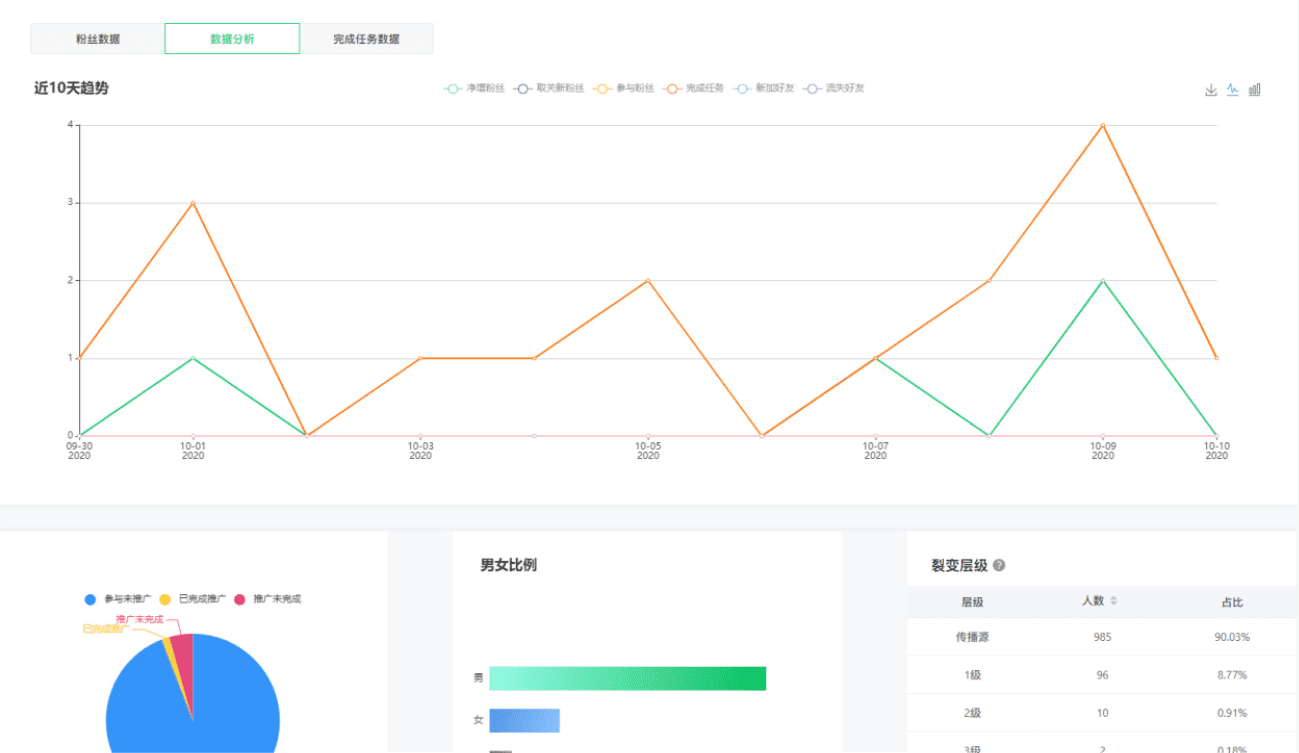Click orange data point at 10-09 peak
1299x753 pixels.
click(x=1102, y=125)
